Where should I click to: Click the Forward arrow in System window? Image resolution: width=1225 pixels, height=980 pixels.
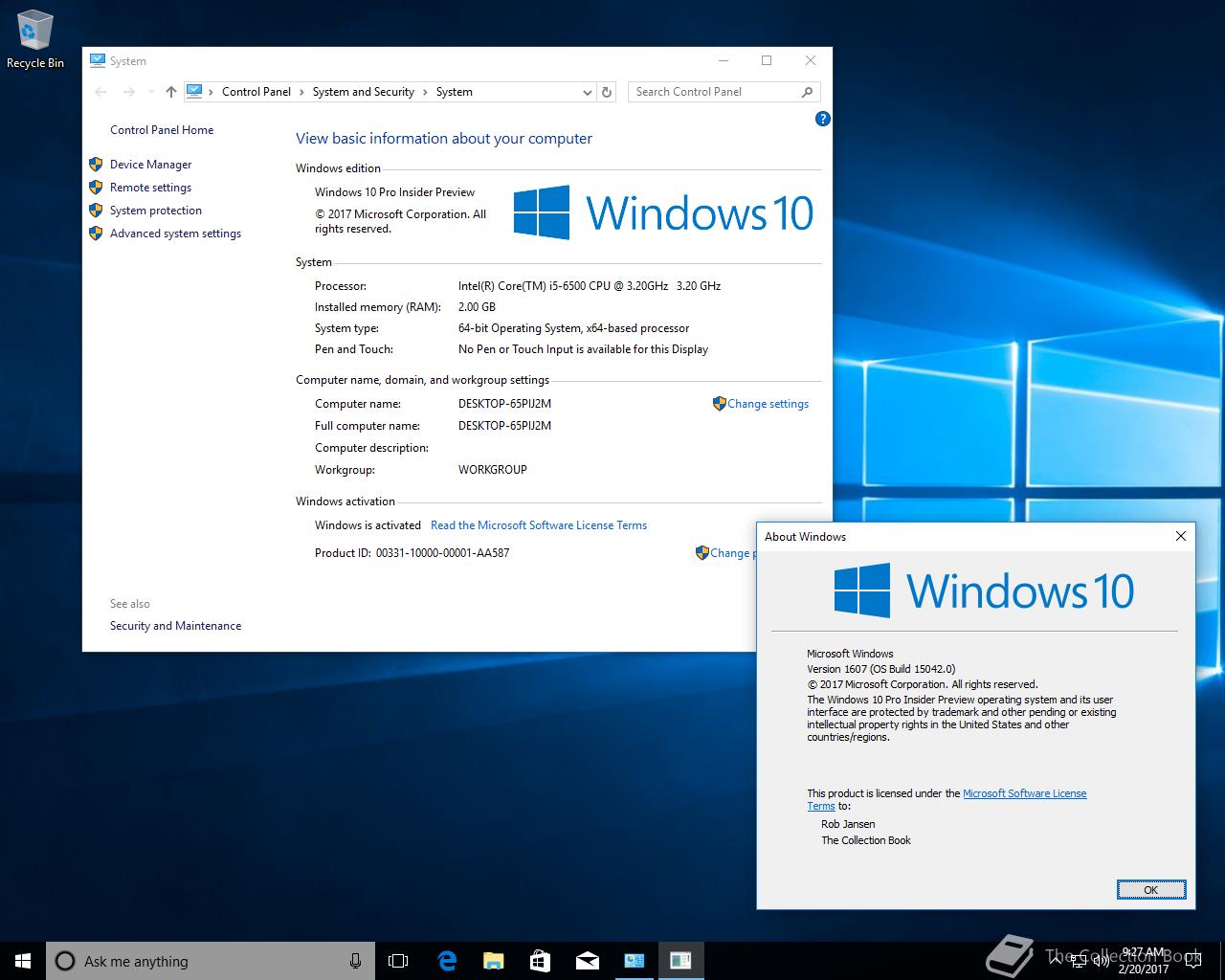(129, 92)
